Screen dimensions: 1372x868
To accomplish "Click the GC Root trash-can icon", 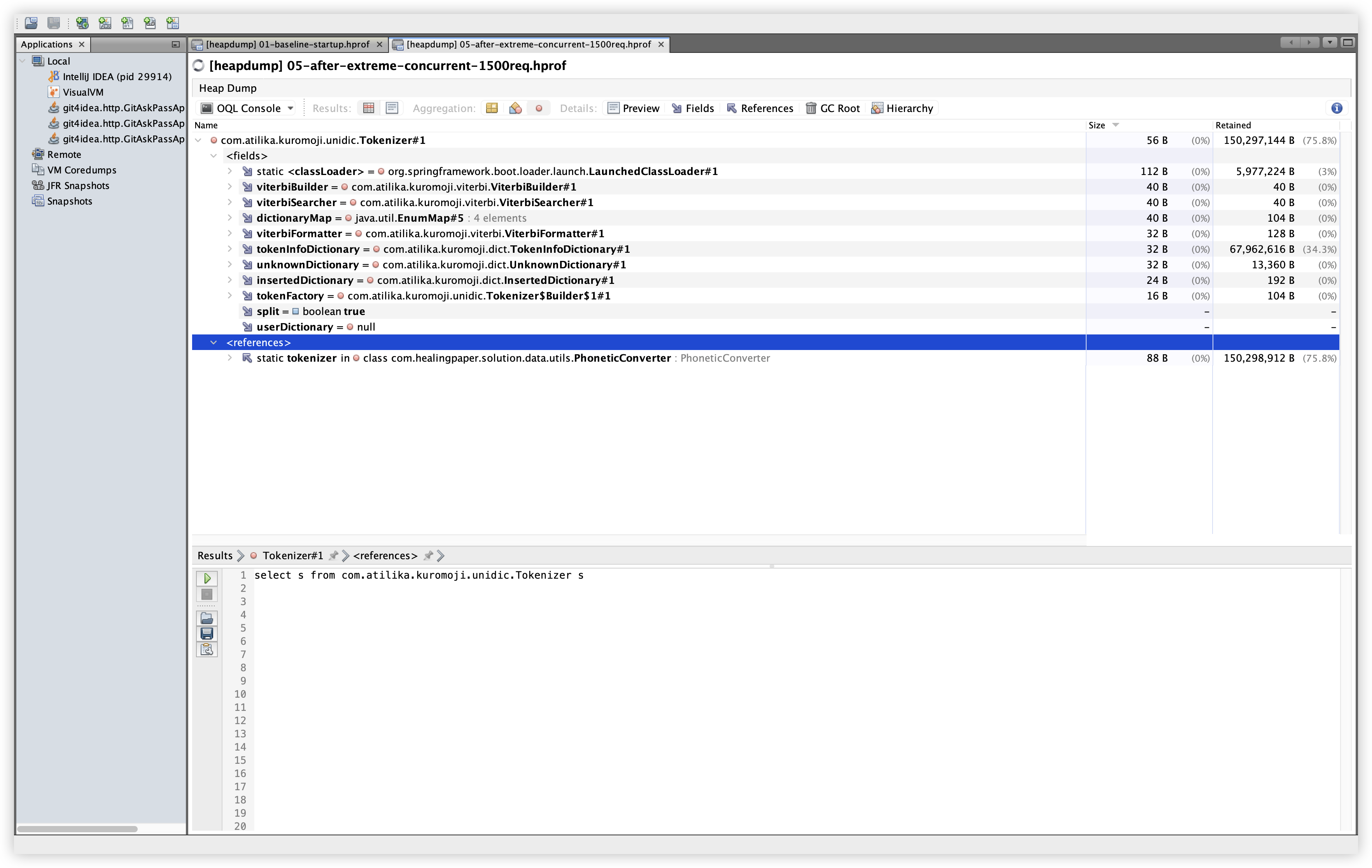I will pyautogui.click(x=811, y=108).
